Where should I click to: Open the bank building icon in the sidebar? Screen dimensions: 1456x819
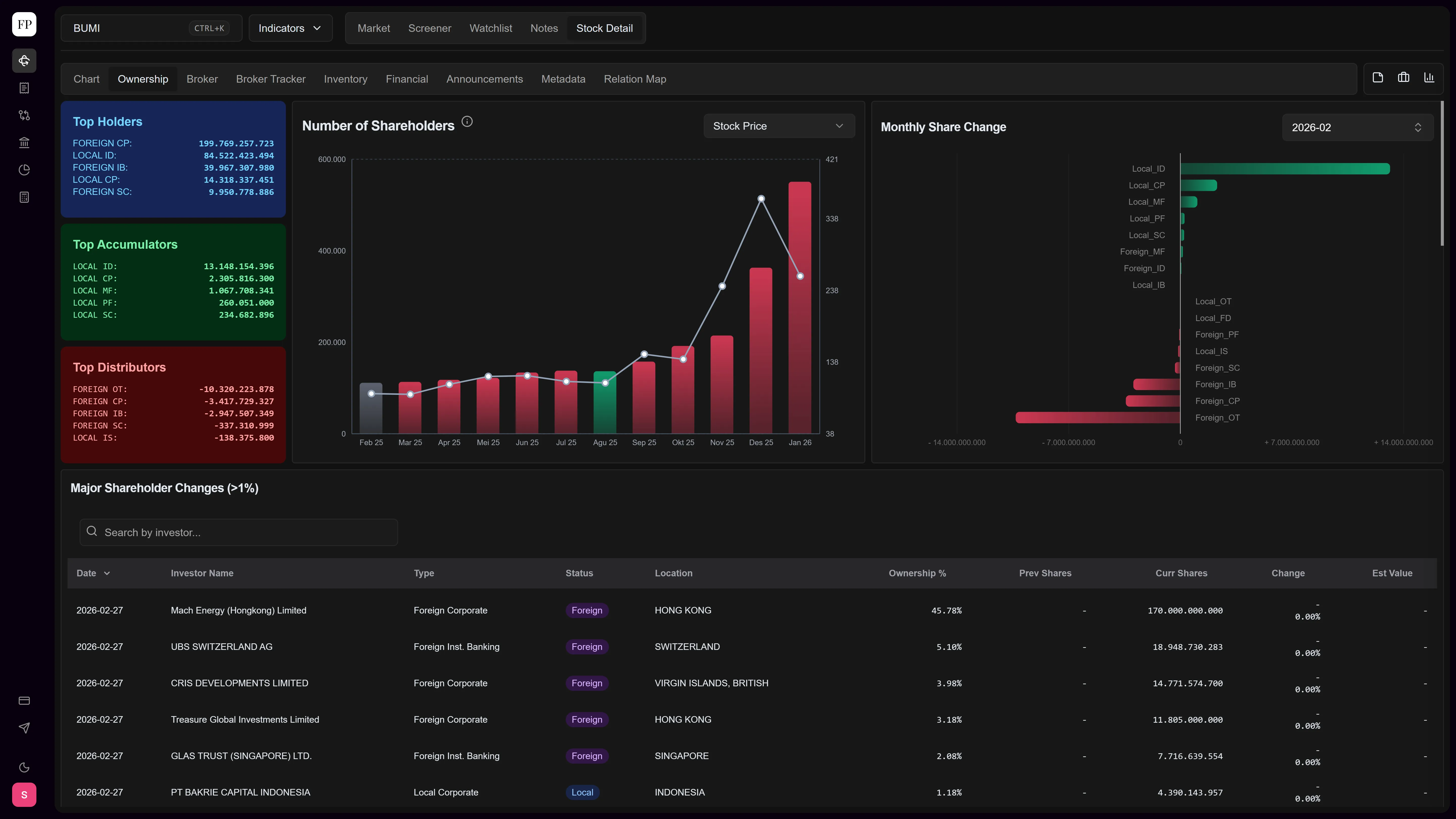click(24, 142)
